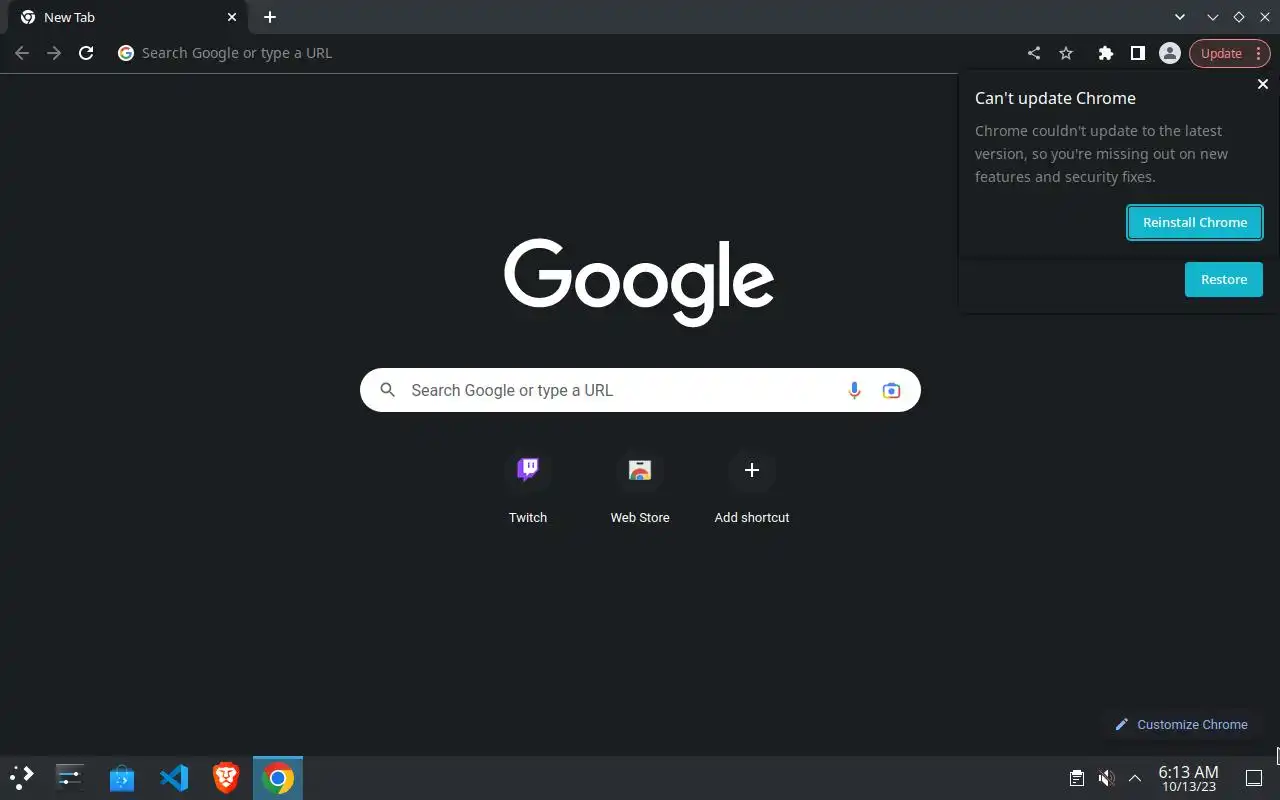Open the profile avatar menu
This screenshot has width=1280, height=800.
(x=1169, y=53)
